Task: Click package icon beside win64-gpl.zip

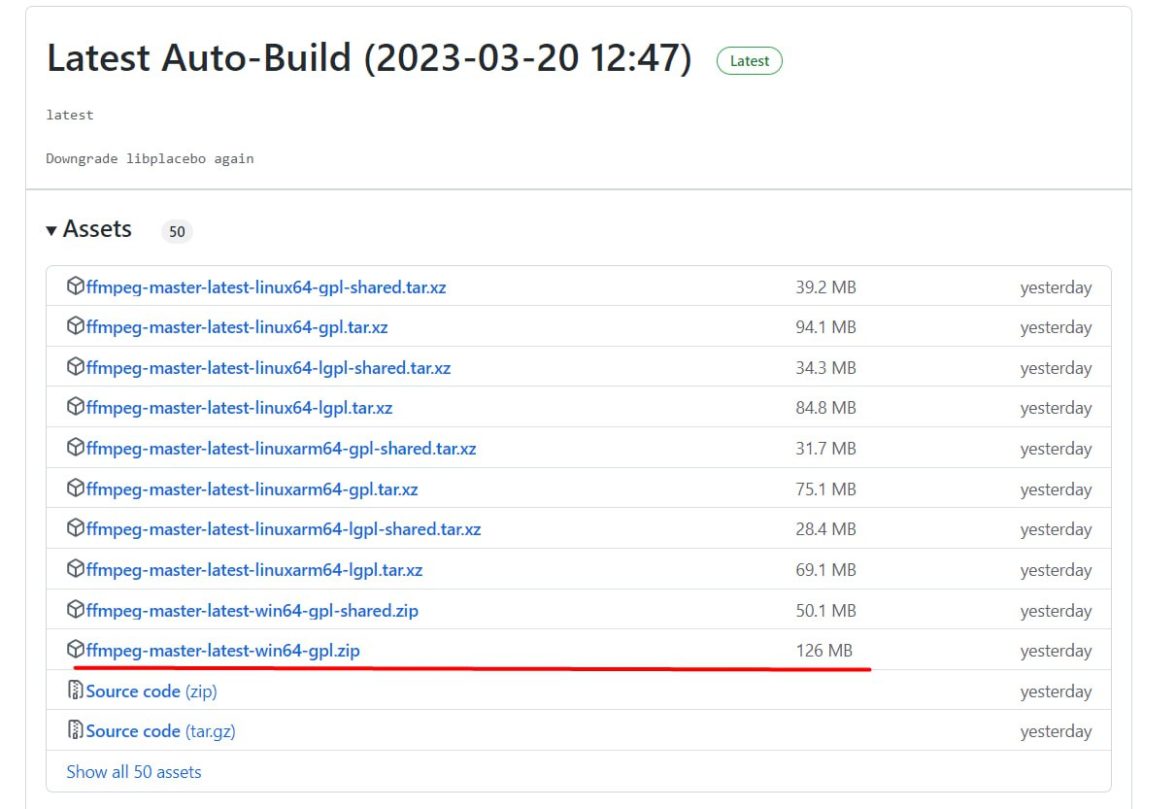Action: click(75, 650)
